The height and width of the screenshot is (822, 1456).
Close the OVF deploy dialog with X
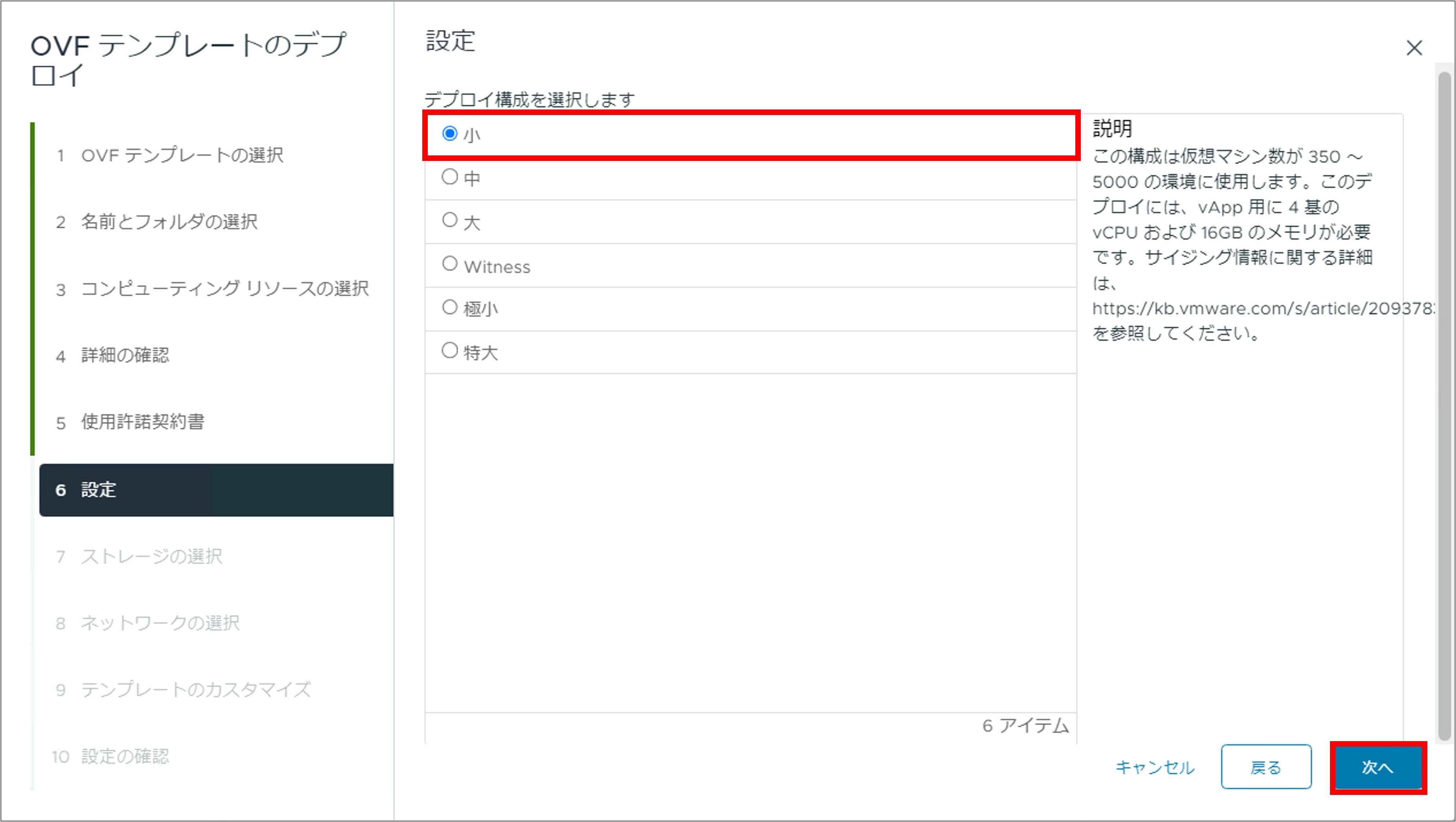1414,48
